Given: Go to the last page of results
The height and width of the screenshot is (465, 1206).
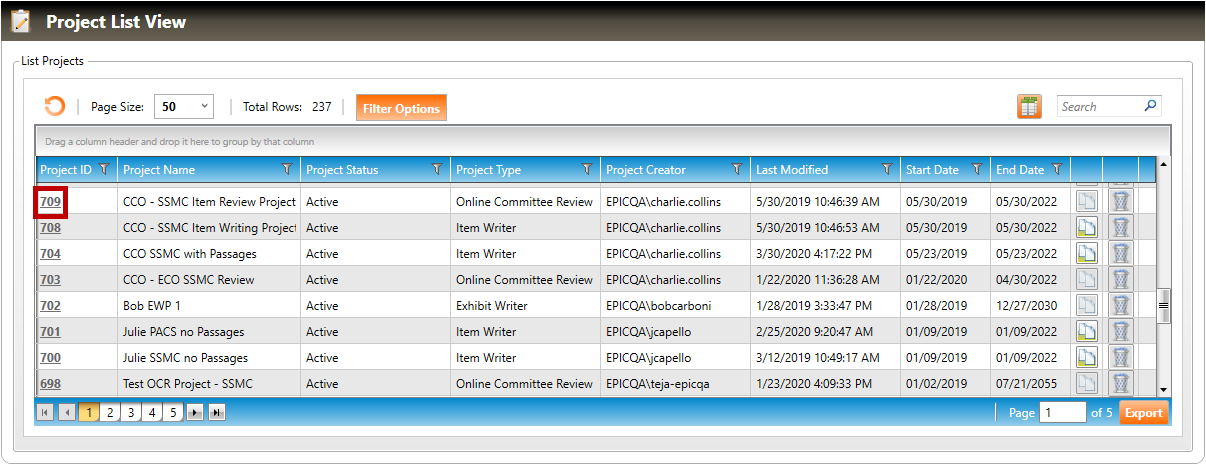Looking at the screenshot, I should point(217,412).
